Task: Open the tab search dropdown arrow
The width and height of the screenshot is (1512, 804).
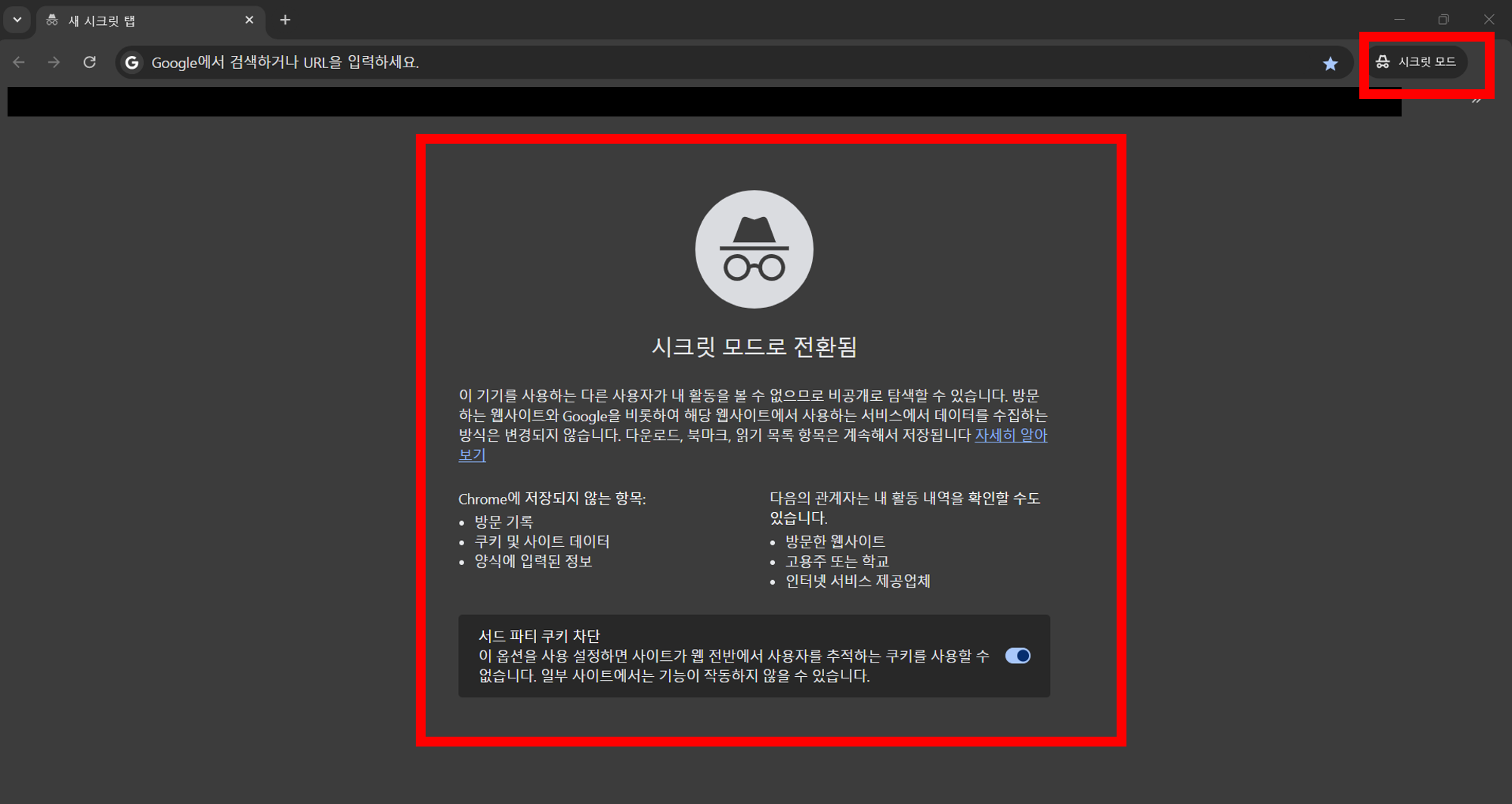Action: [17, 20]
